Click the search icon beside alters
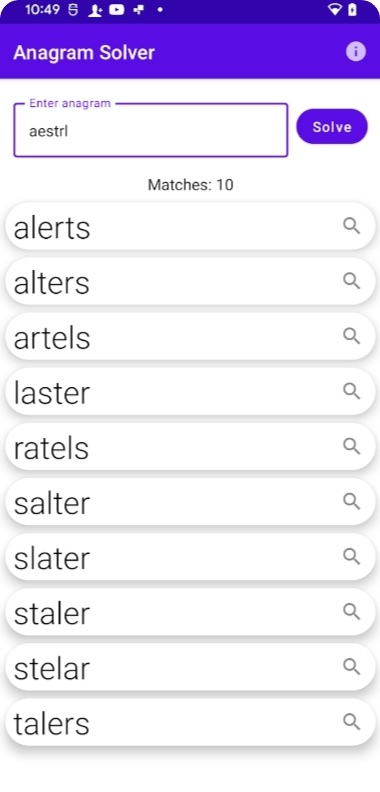 pos(352,281)
